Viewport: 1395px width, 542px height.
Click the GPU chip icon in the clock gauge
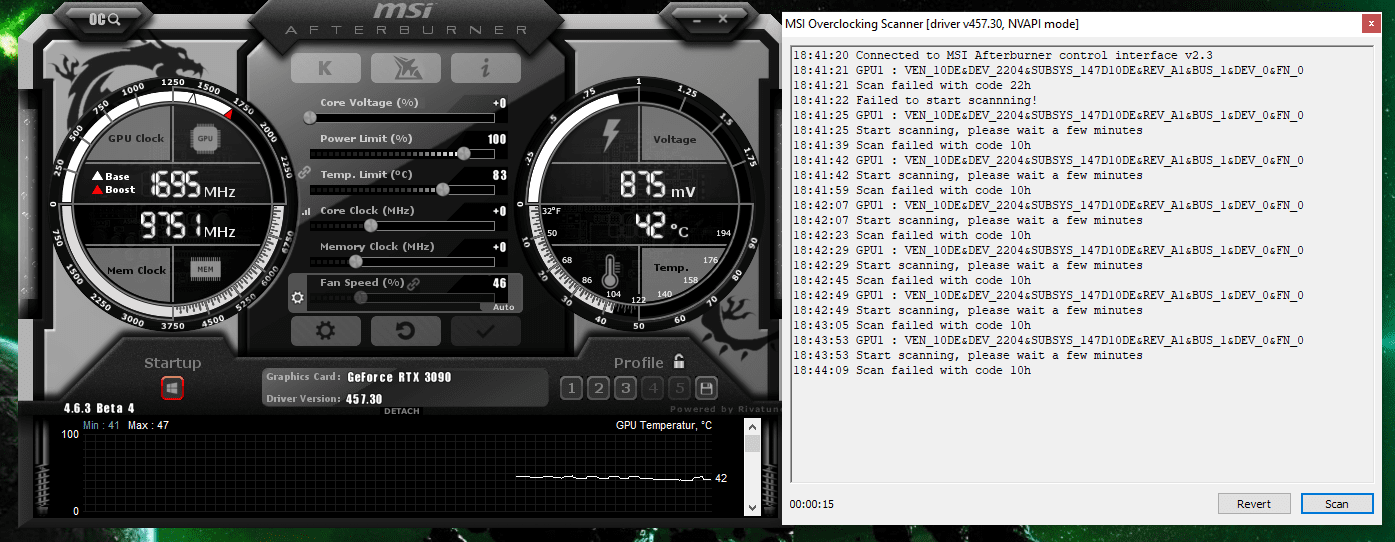point(205,139)
